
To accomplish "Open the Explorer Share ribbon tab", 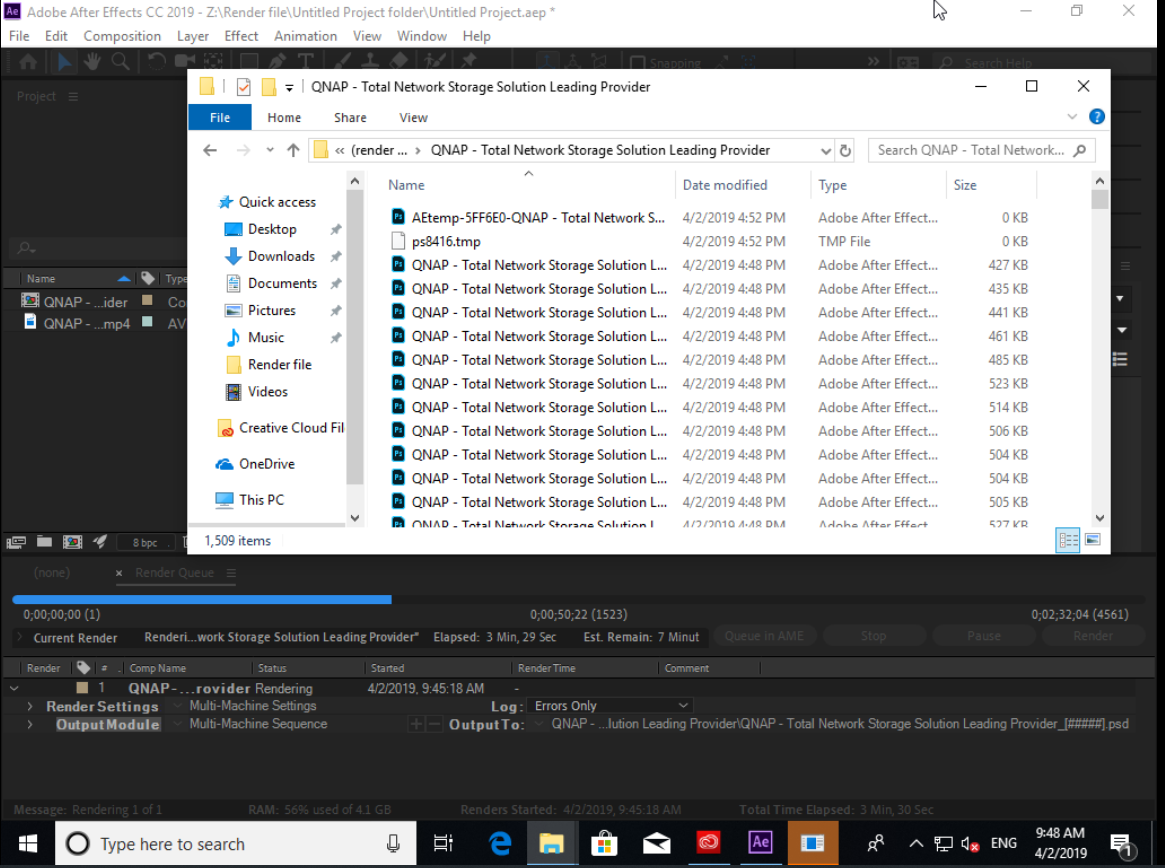I will point(350,117).
